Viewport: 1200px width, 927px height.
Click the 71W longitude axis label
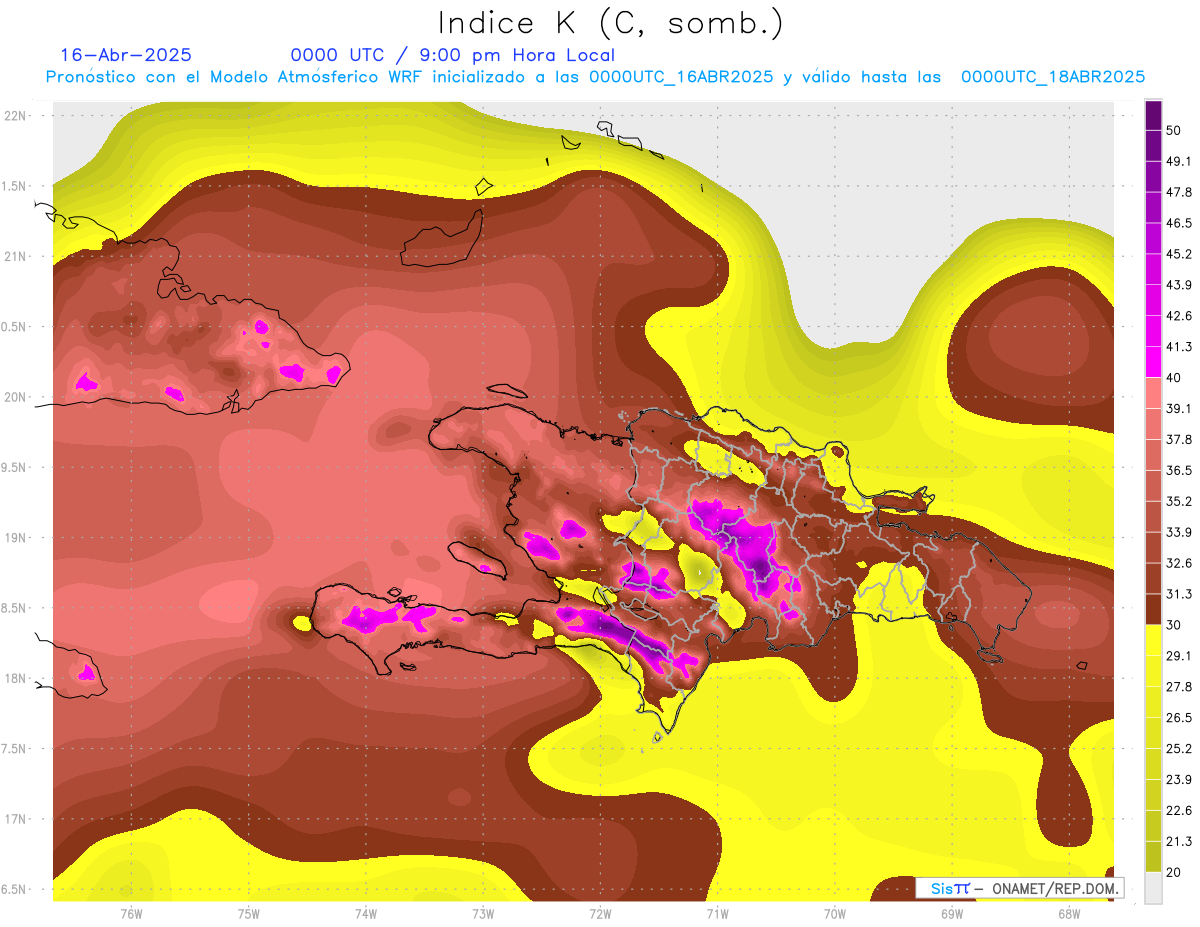click(x=717, y=913)
